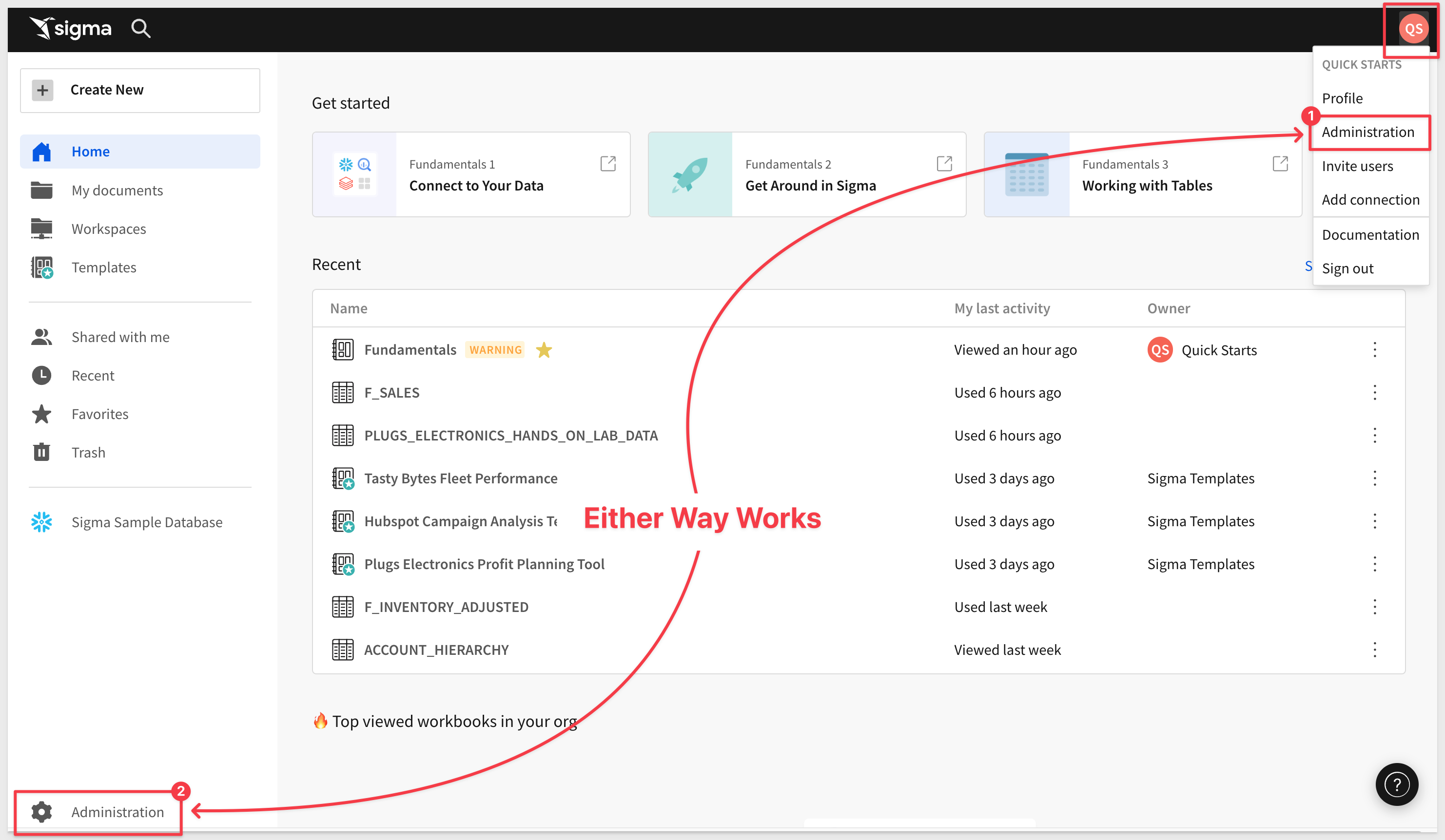1445x840 pixels.
Task: Click the PLUGS_ELECTRONICS_HANDS_ON_LAB_DATA table icon
Action: coord(343,436)
